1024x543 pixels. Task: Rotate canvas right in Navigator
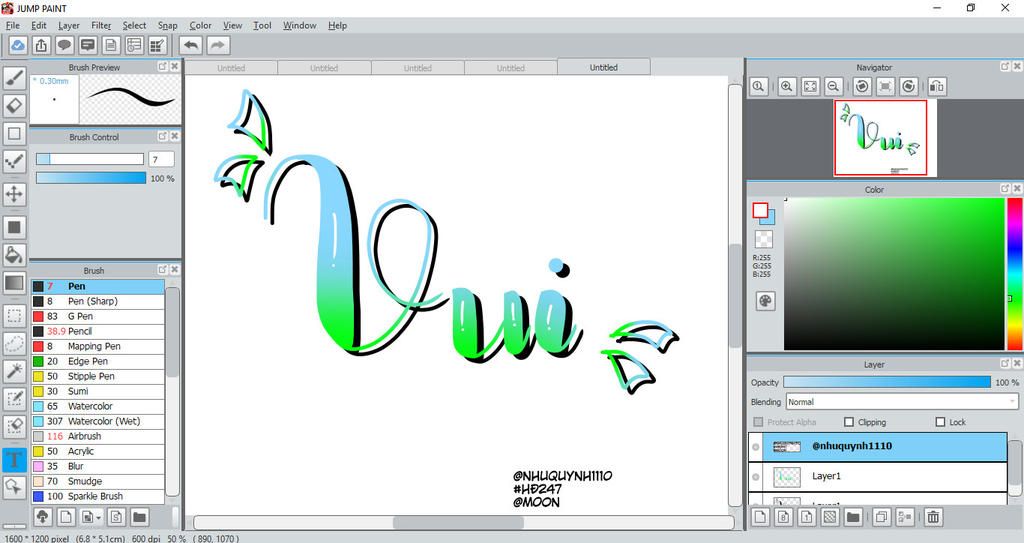click(908, 86)
